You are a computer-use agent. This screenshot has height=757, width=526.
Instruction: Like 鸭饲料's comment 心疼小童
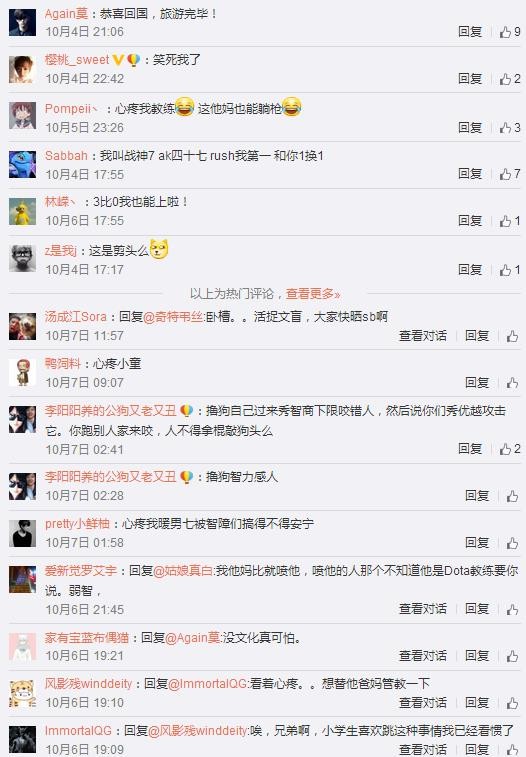(512, 383)
